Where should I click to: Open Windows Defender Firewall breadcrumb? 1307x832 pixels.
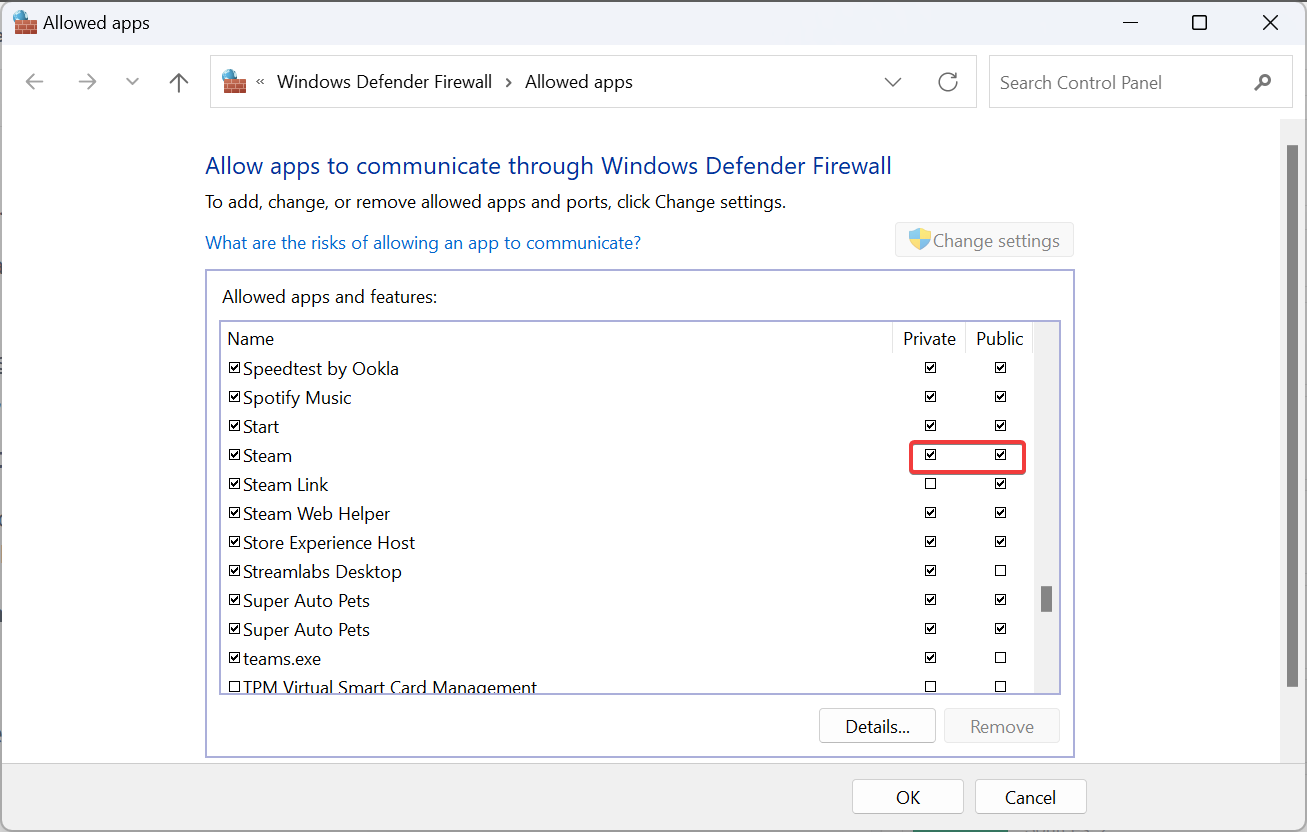click(x=385, y=82)
